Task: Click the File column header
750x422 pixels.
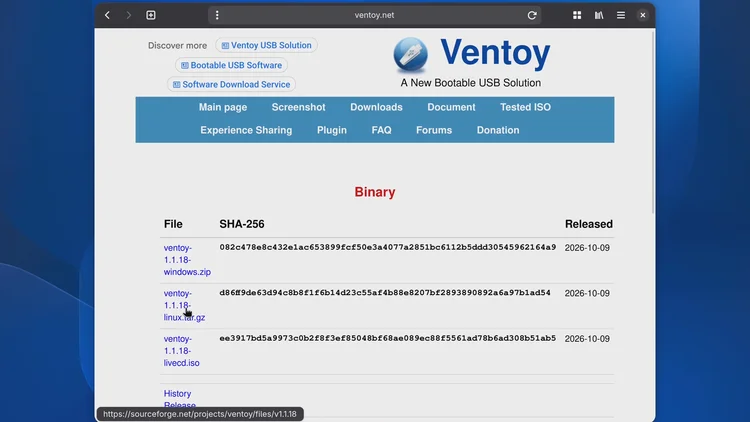Action: (x=173, y=224)
